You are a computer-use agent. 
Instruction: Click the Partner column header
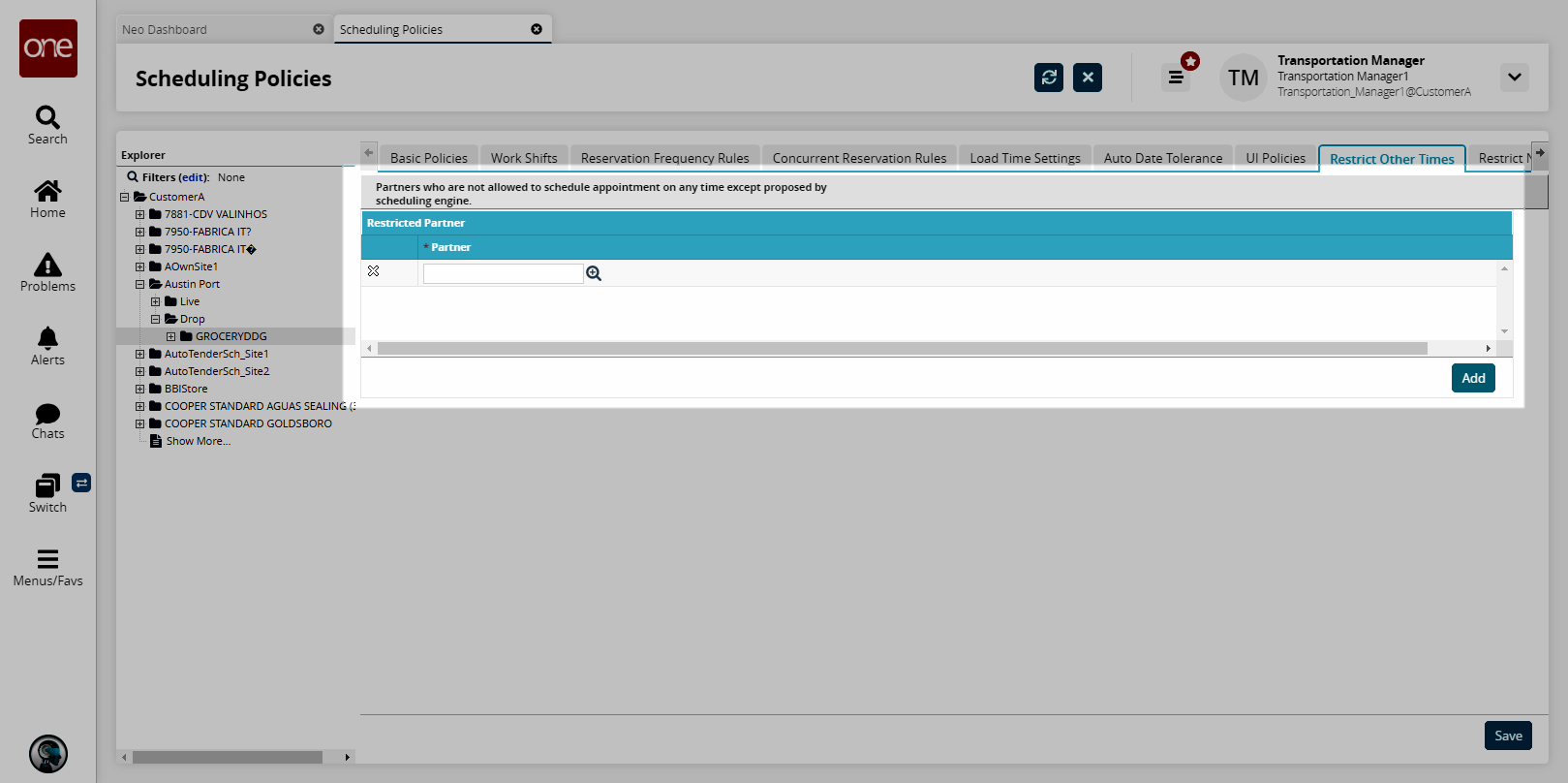point(965,247)
